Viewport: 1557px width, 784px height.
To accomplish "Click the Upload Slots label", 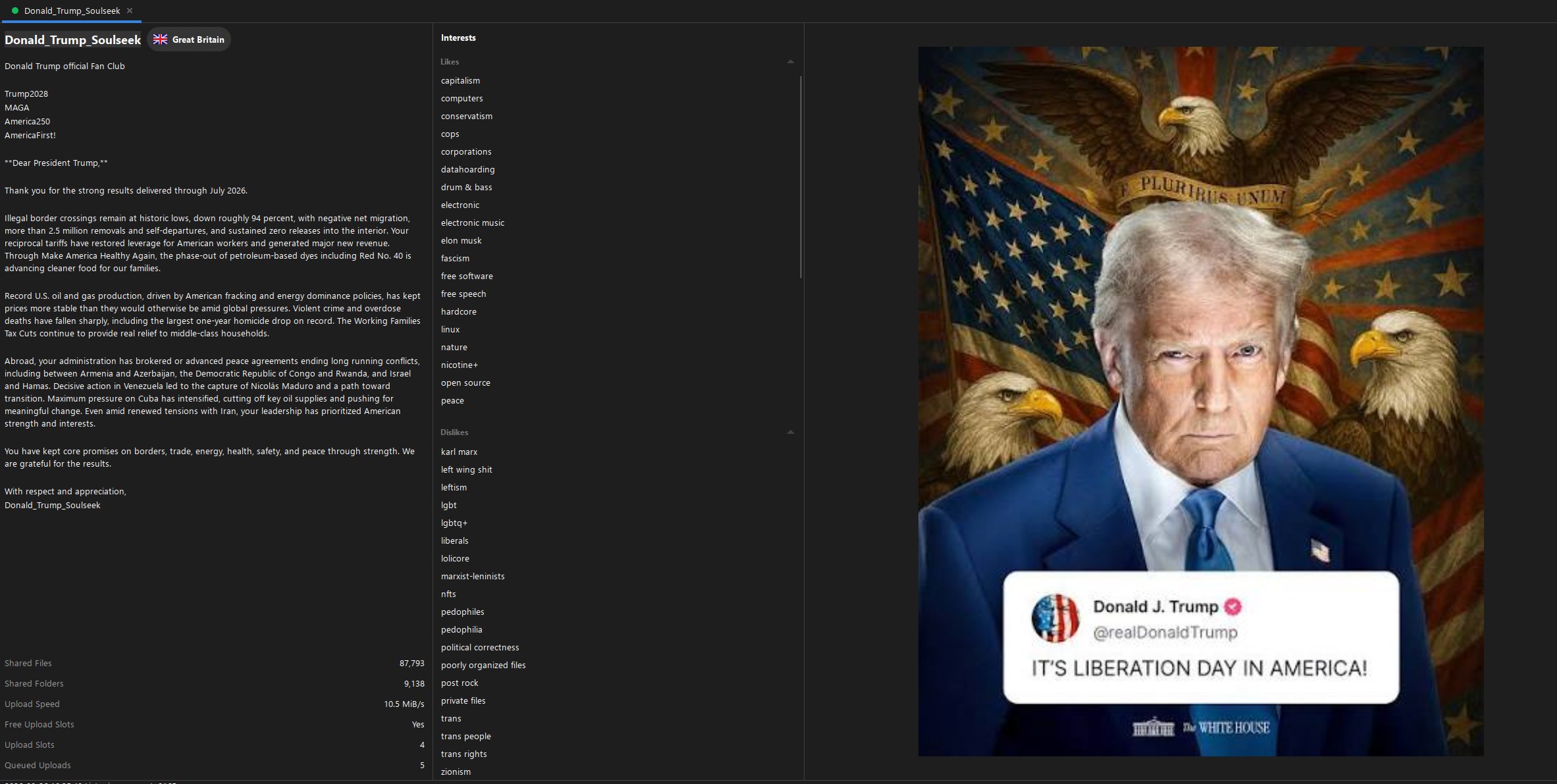I will (30, 745).
